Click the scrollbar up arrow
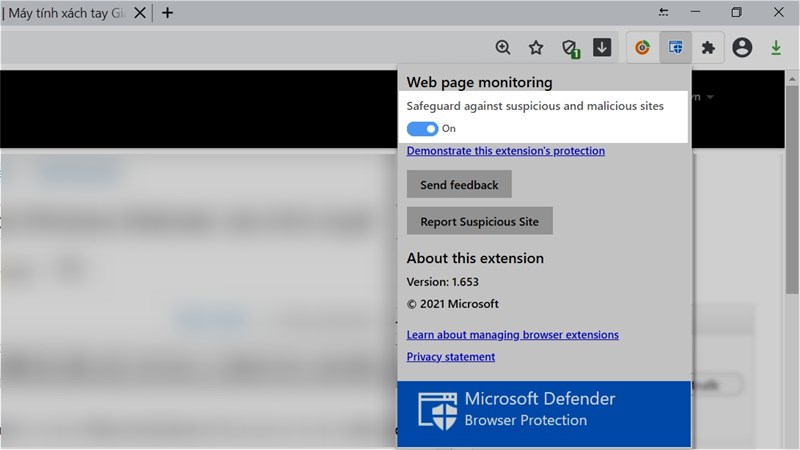The width and height of the screenshot is (800, 450). click(792, 79)
